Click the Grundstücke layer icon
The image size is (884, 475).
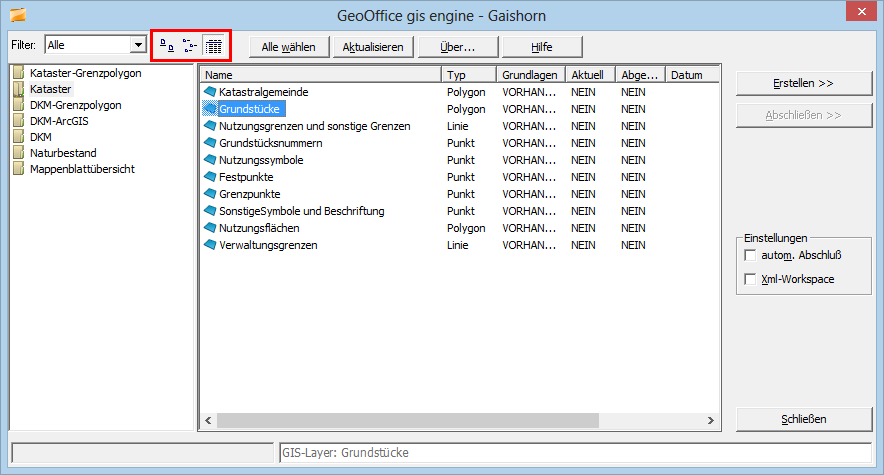(210, 108)
